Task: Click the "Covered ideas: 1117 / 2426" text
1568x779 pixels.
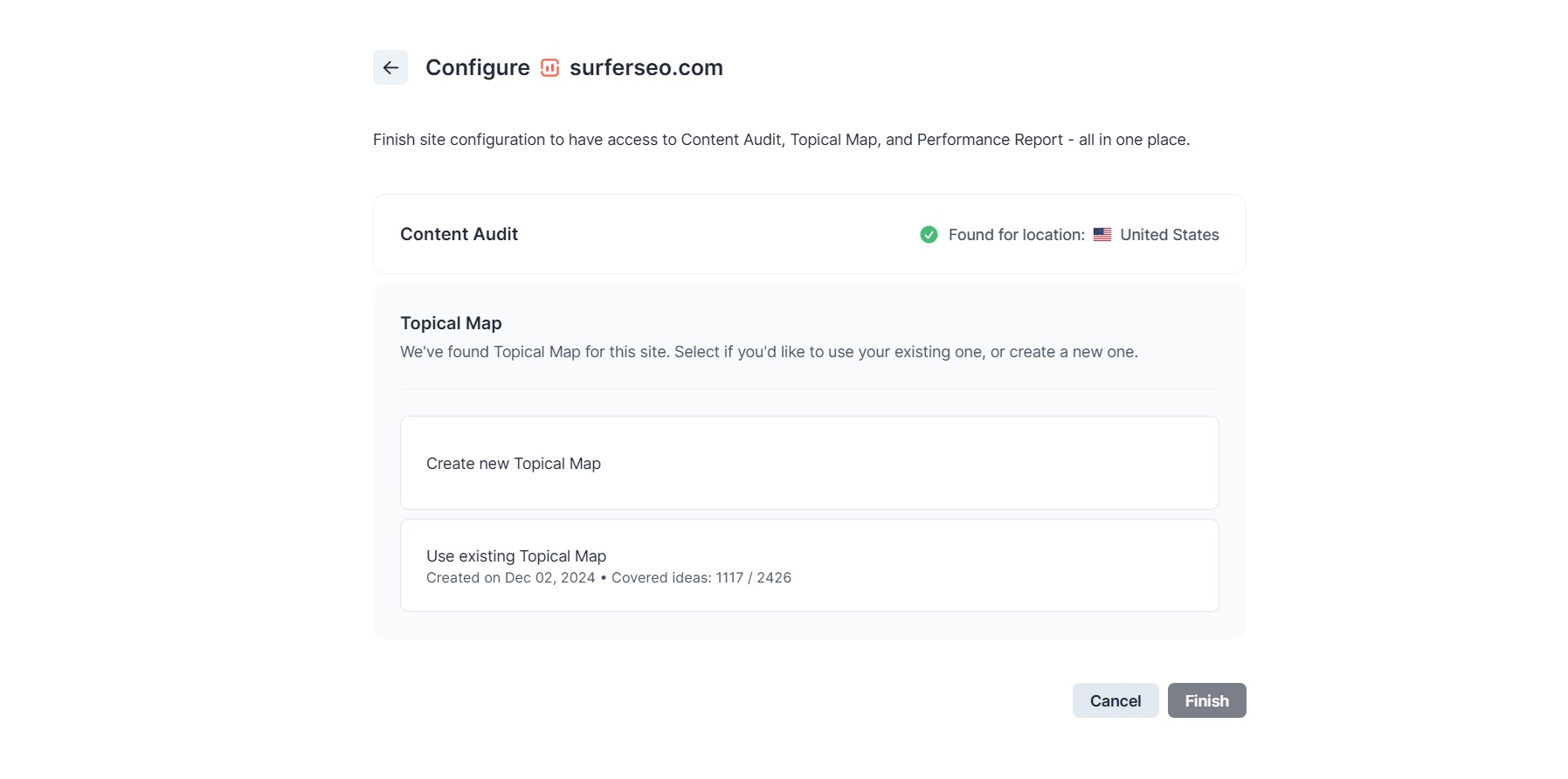Action: click(701, 577)
